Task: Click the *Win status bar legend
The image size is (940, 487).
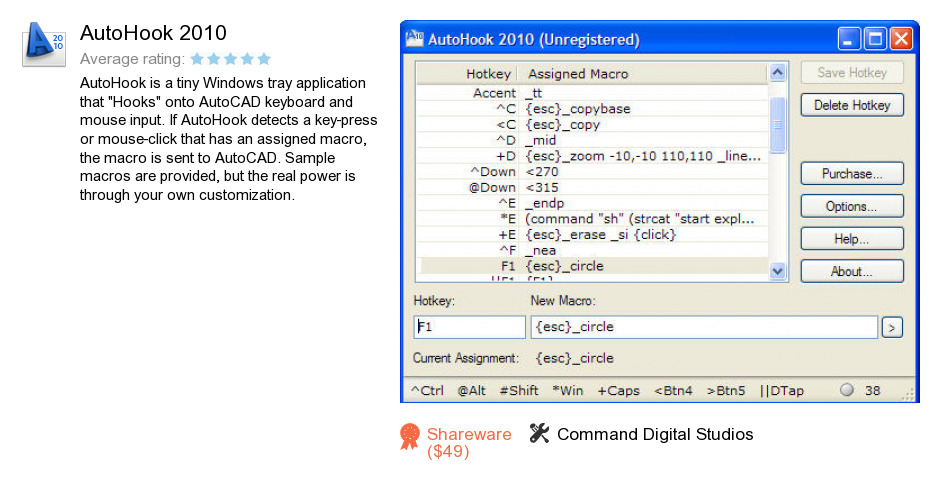Action: (568, 390)
